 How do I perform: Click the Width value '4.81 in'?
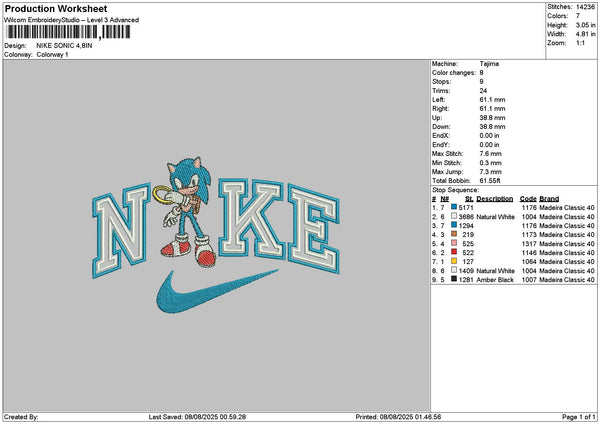pyautogui.click(x=585, y=34)
